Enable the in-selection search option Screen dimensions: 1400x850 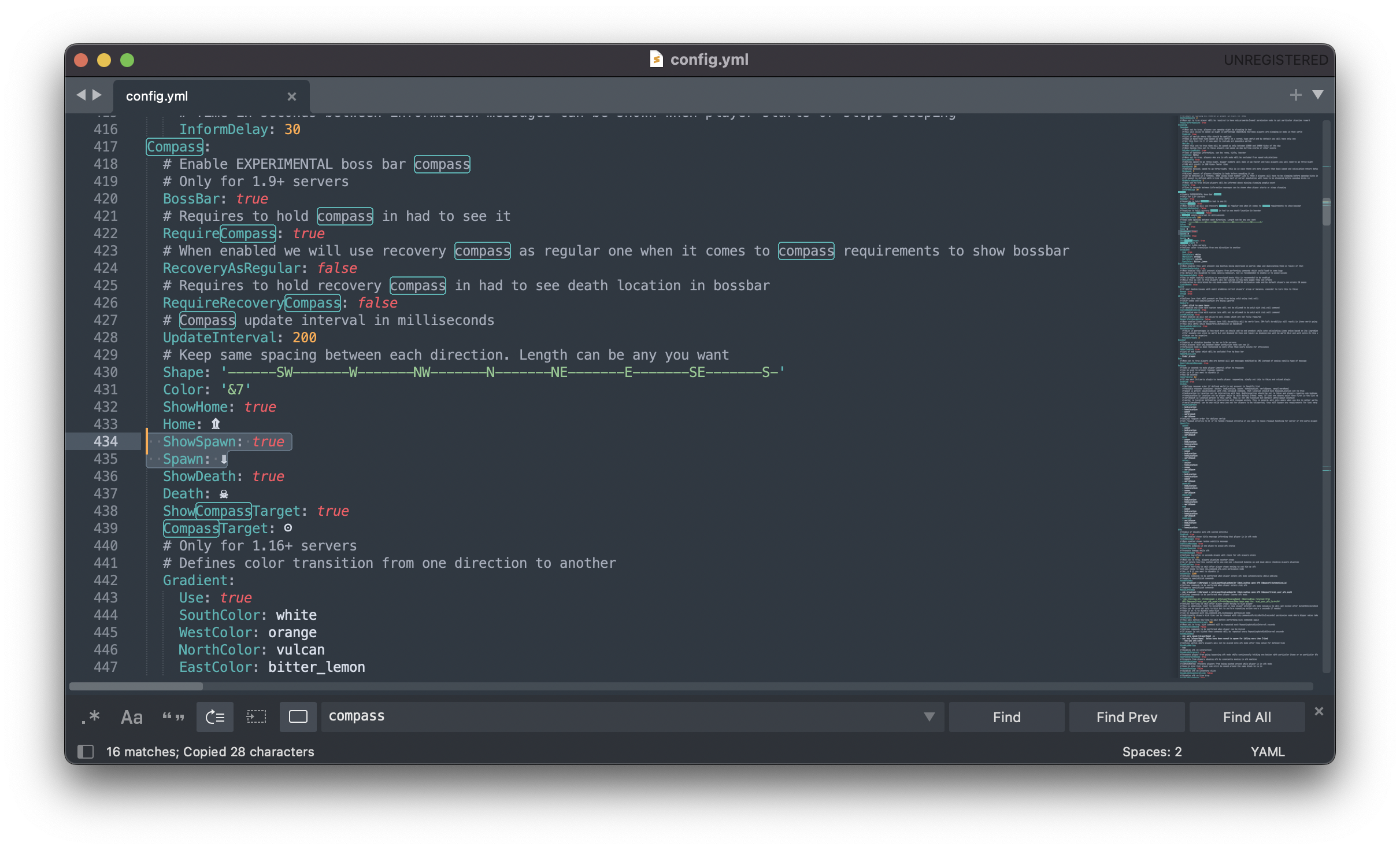[257, 716]
